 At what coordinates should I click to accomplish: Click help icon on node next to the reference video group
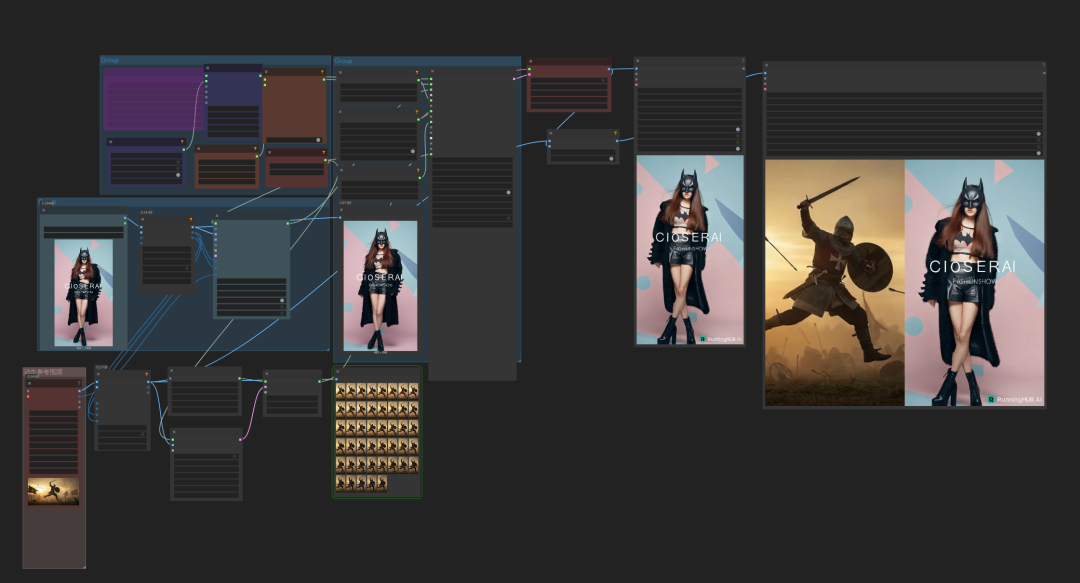[x=147, y=374]
